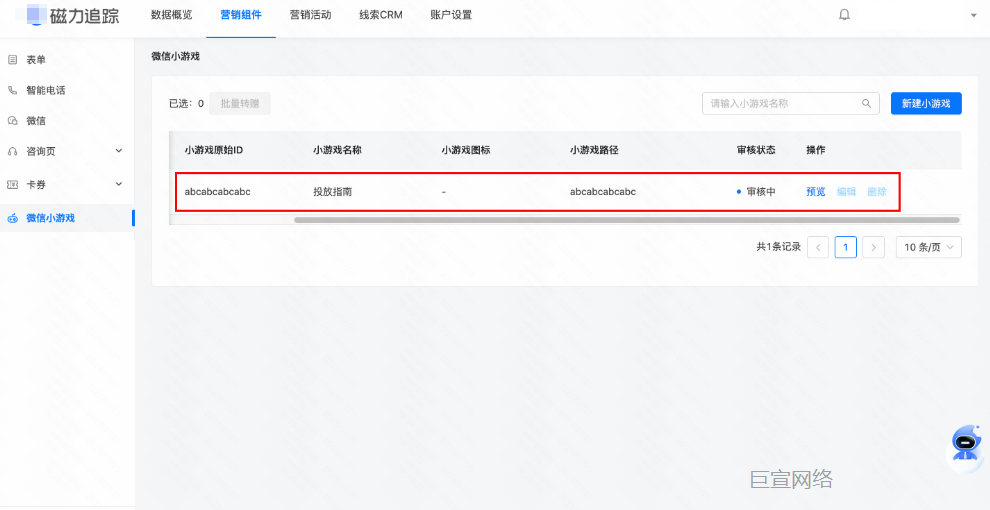Click the notification bell icon
Screen dimensions: 990x510
pyautogui.click(x=844, y=15)
